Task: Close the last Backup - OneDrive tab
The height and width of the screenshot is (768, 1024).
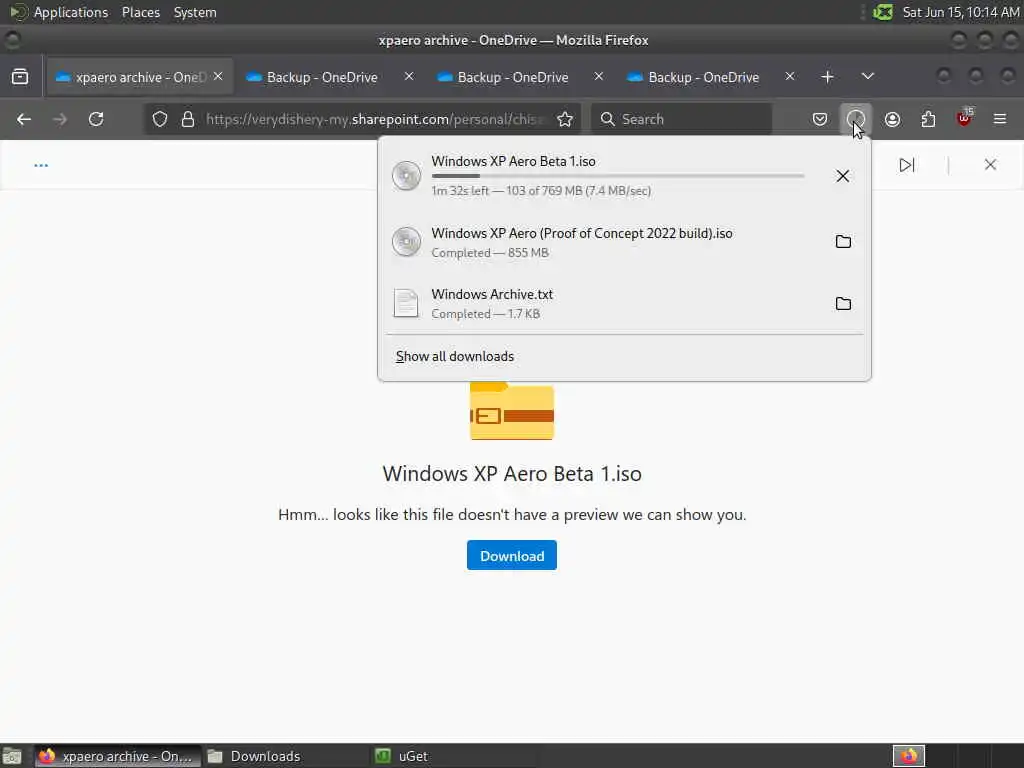Action: tap(790, 76)
